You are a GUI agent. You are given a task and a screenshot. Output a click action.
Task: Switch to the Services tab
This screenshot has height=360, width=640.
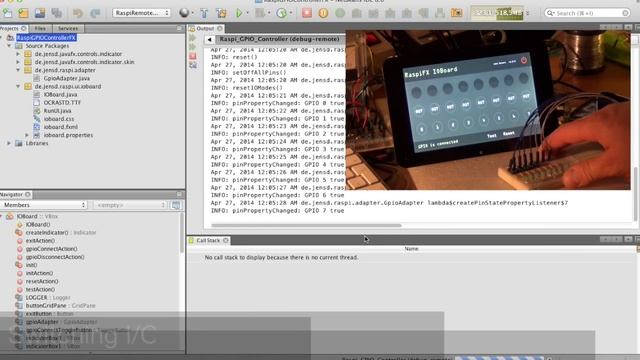(68, 28)
